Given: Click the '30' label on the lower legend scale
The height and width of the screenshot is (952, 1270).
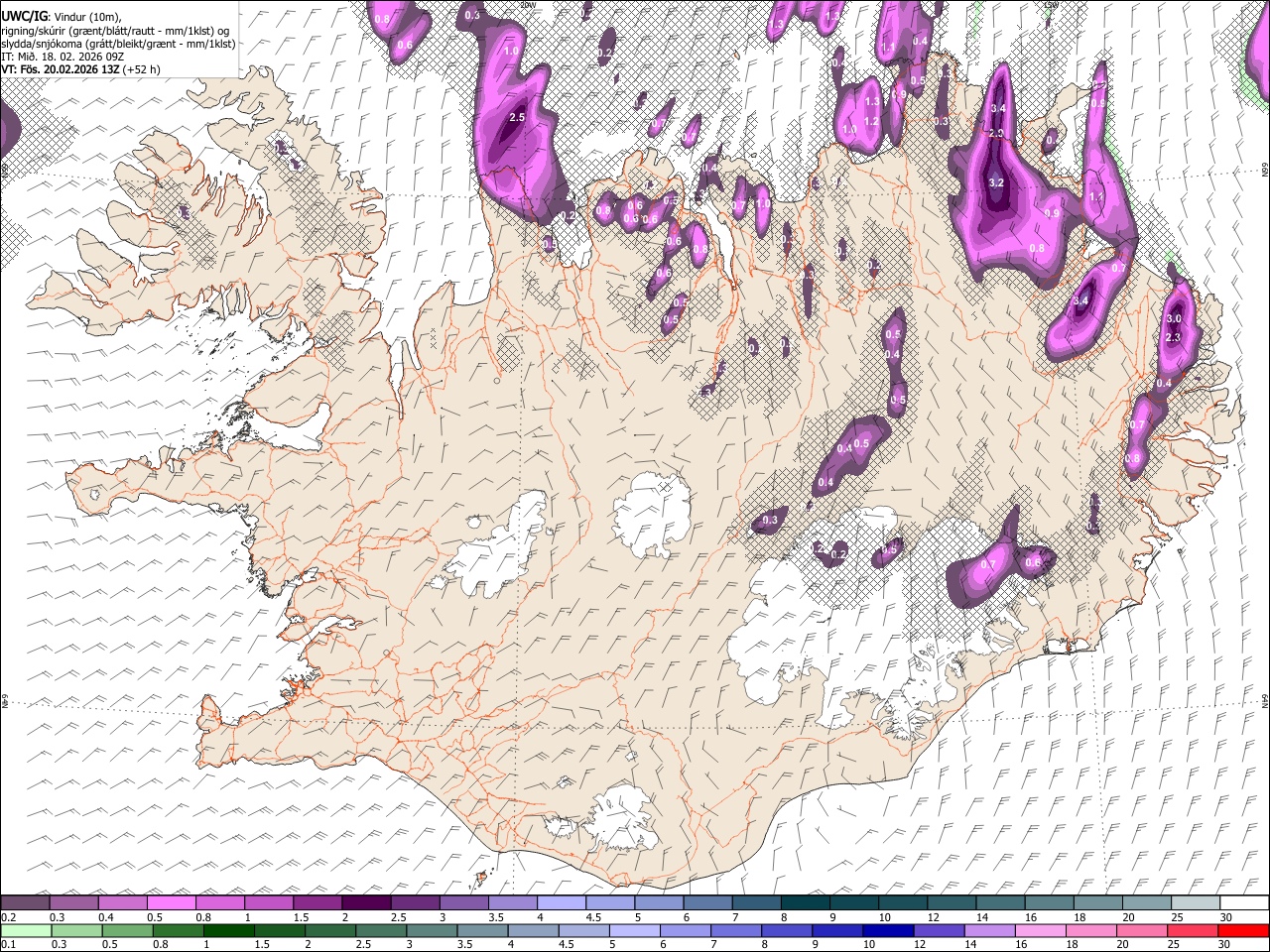Looking at the screenshot, I should tap(1226, 944).
